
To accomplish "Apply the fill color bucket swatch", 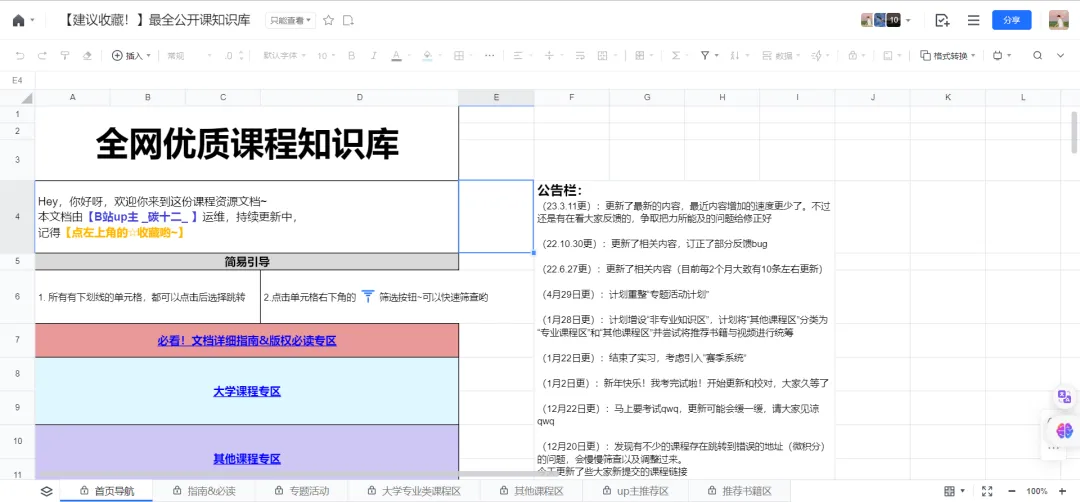I will [x=427, y=56].
